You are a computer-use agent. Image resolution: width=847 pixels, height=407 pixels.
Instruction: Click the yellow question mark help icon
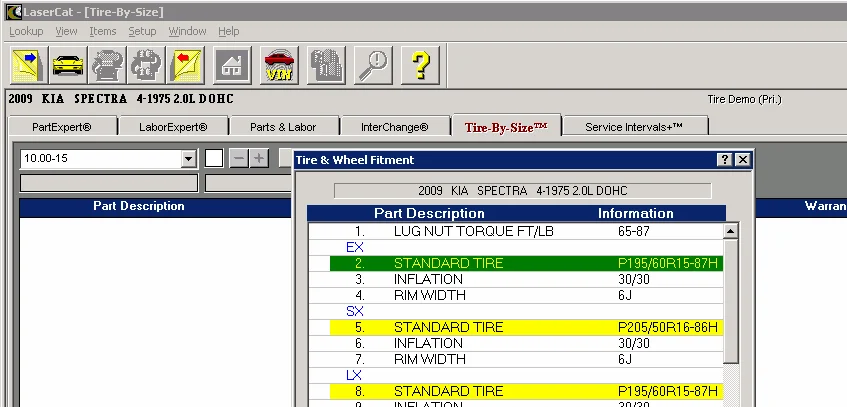click(420, 65)
